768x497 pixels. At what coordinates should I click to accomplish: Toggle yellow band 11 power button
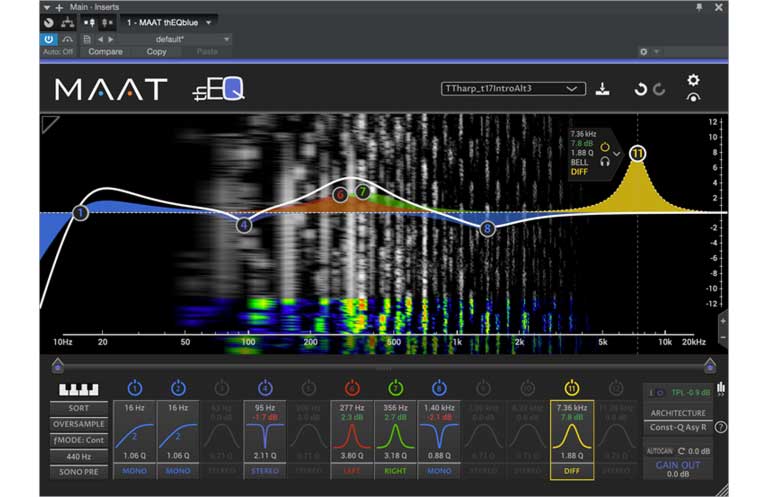pyautogui.click(x=572, y=388)
